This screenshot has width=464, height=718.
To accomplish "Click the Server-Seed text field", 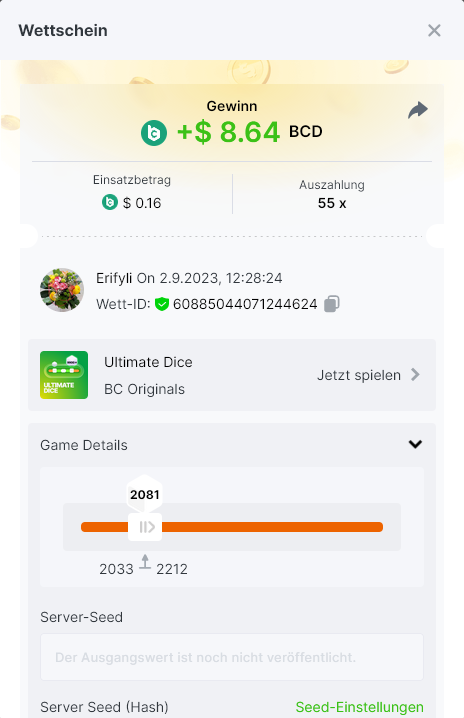I will (x=232, y=657).
